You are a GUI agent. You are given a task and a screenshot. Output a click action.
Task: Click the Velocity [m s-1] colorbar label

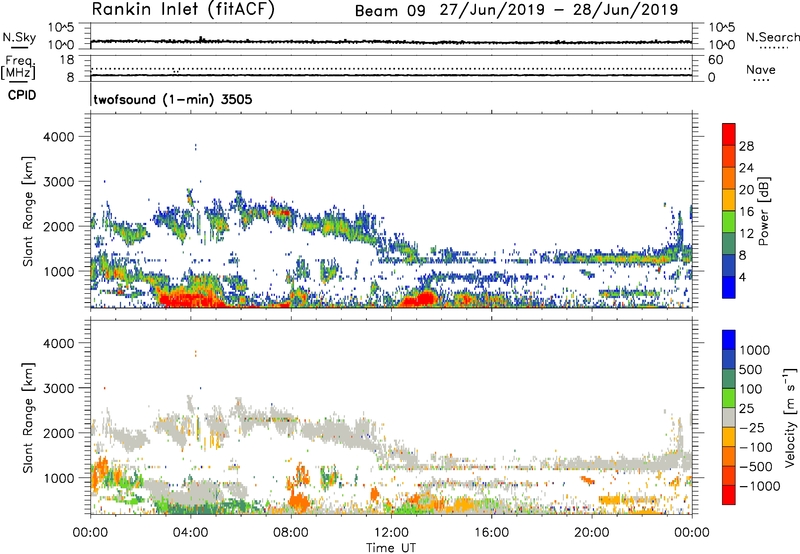point(790,417)
